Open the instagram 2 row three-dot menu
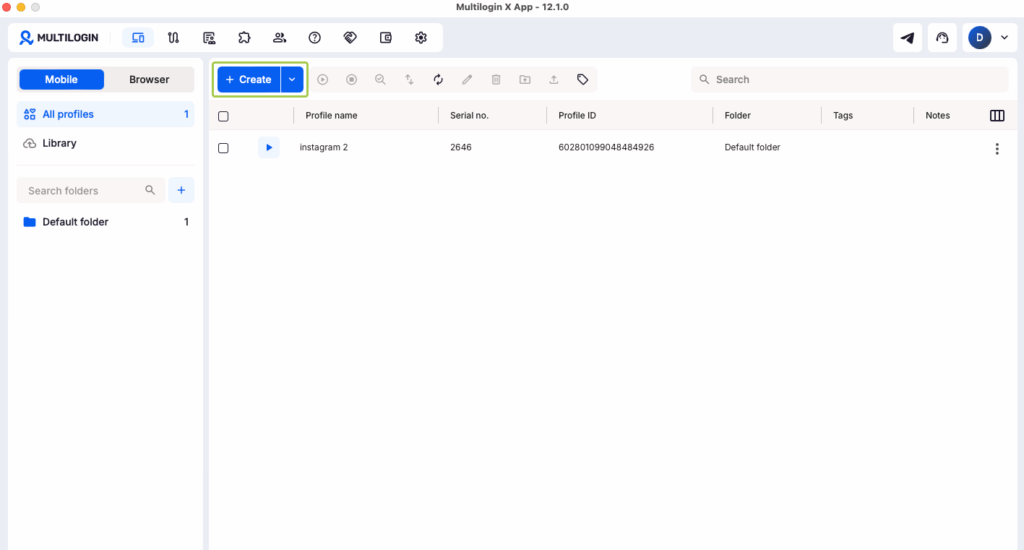The image size is (1024, 550). click(x=996, y=149)
